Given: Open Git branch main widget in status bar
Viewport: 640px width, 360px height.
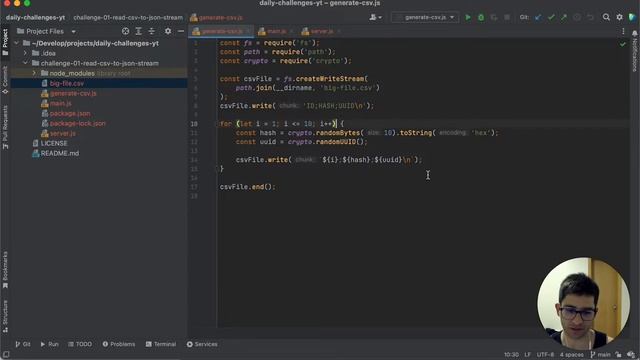Looking at the screenshot, I should (600, 354).
